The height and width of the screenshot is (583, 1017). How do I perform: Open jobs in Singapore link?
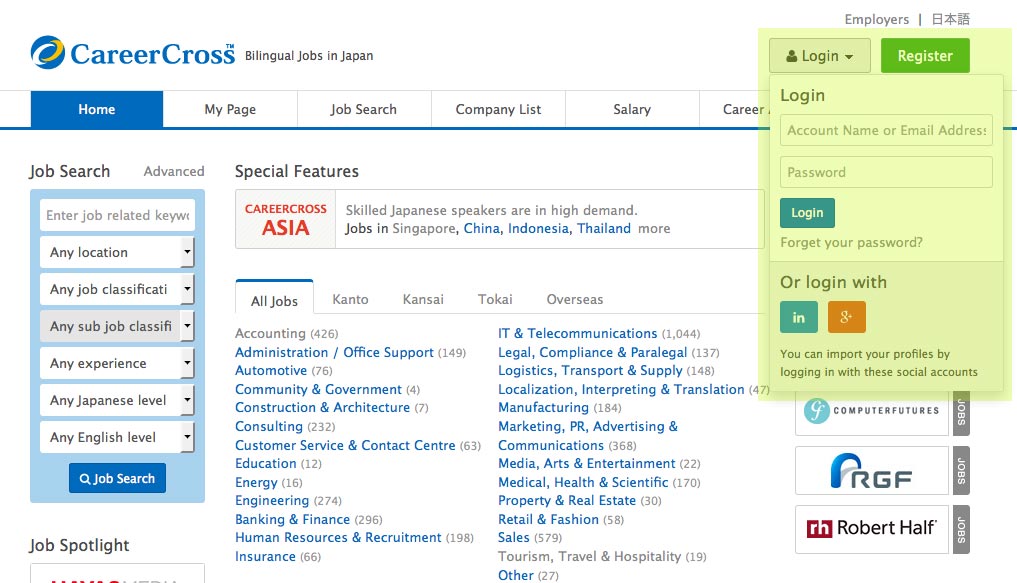click(424, 228)
